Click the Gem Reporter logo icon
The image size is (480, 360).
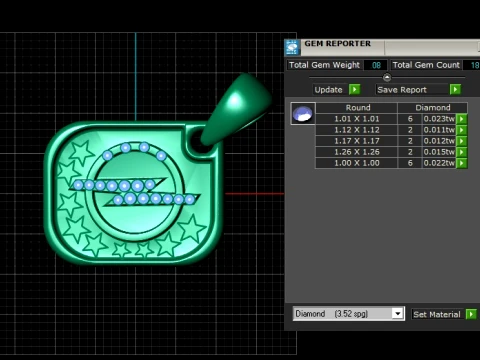click(292, 48)
